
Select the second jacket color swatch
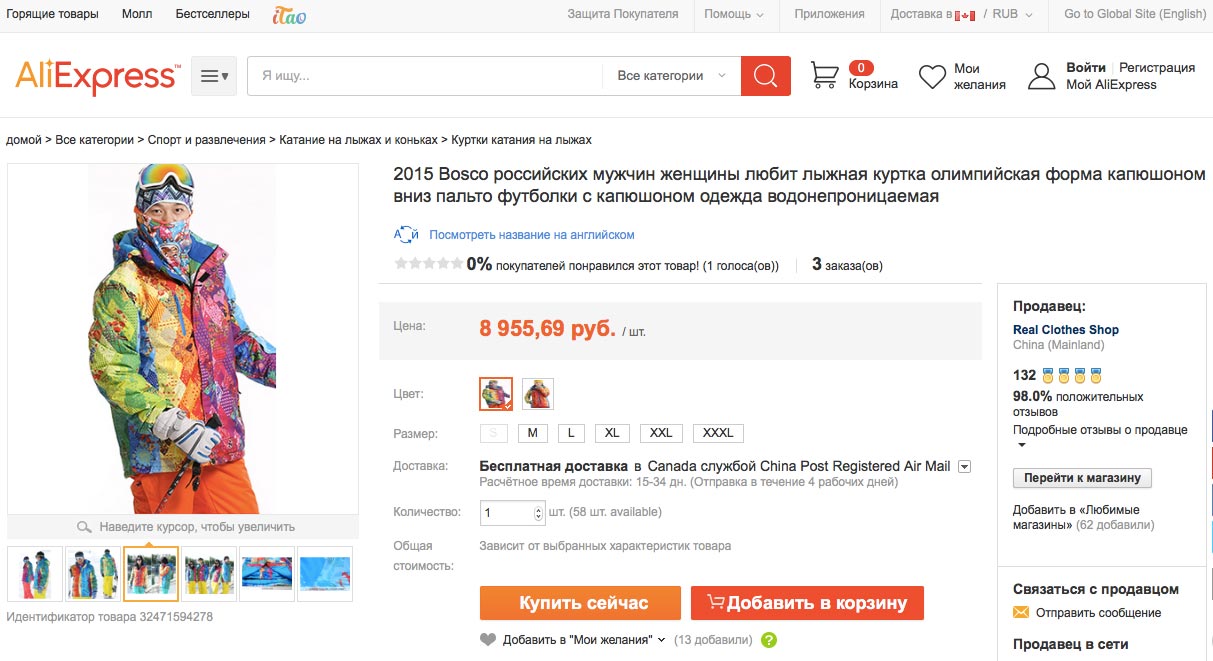click(x=537, y=394)
